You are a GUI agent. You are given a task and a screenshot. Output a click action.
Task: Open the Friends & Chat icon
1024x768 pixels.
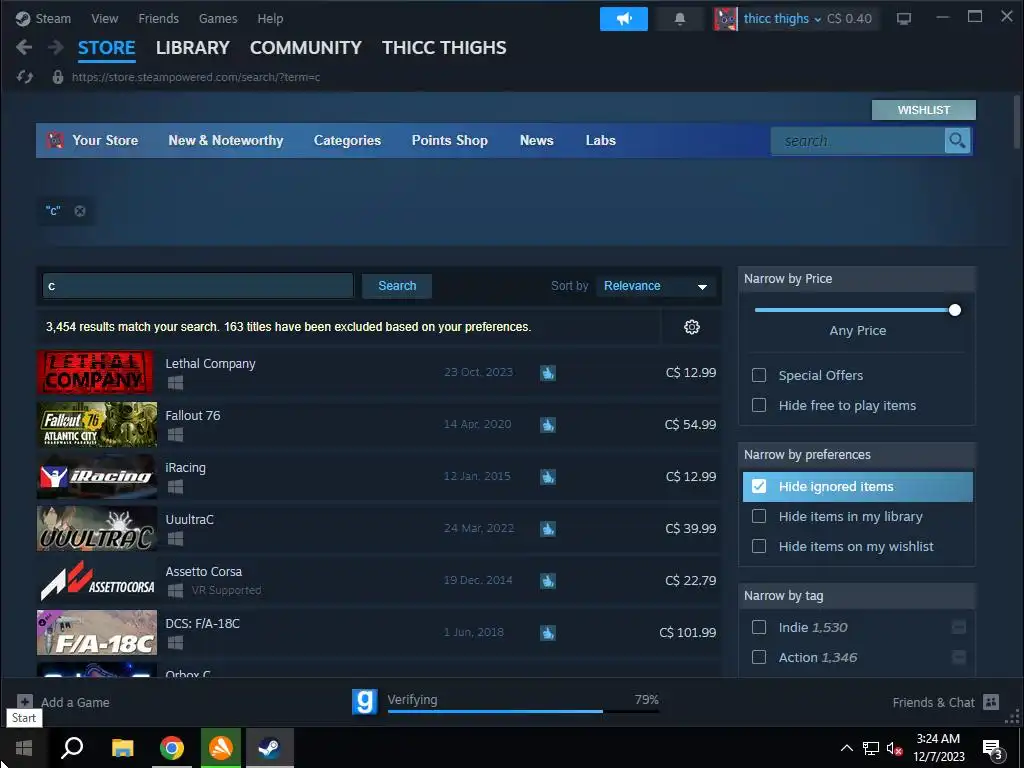click(x=991, y=702)
